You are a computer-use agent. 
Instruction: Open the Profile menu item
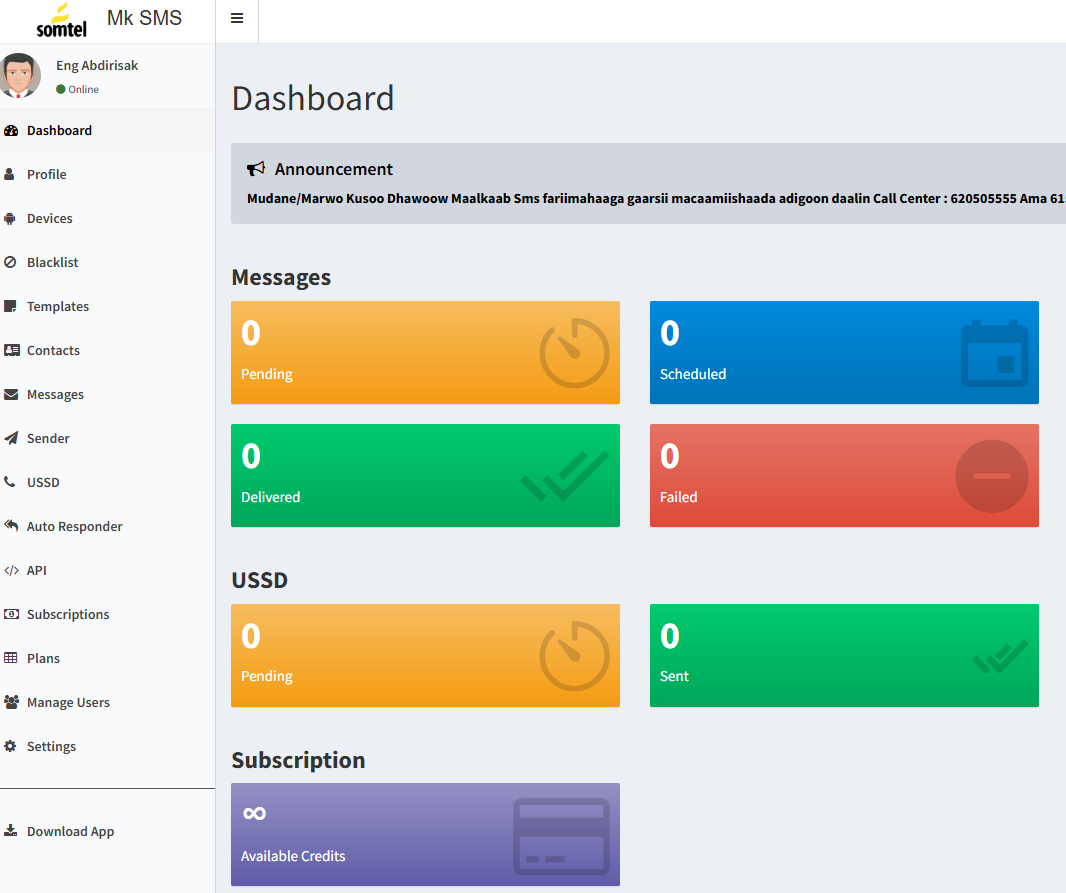(x=47, y=174)
